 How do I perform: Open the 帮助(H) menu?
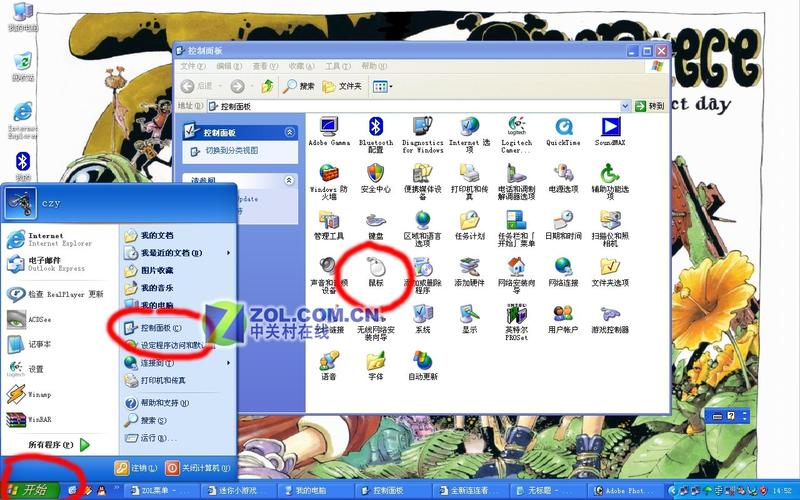[x=374, y=66]
